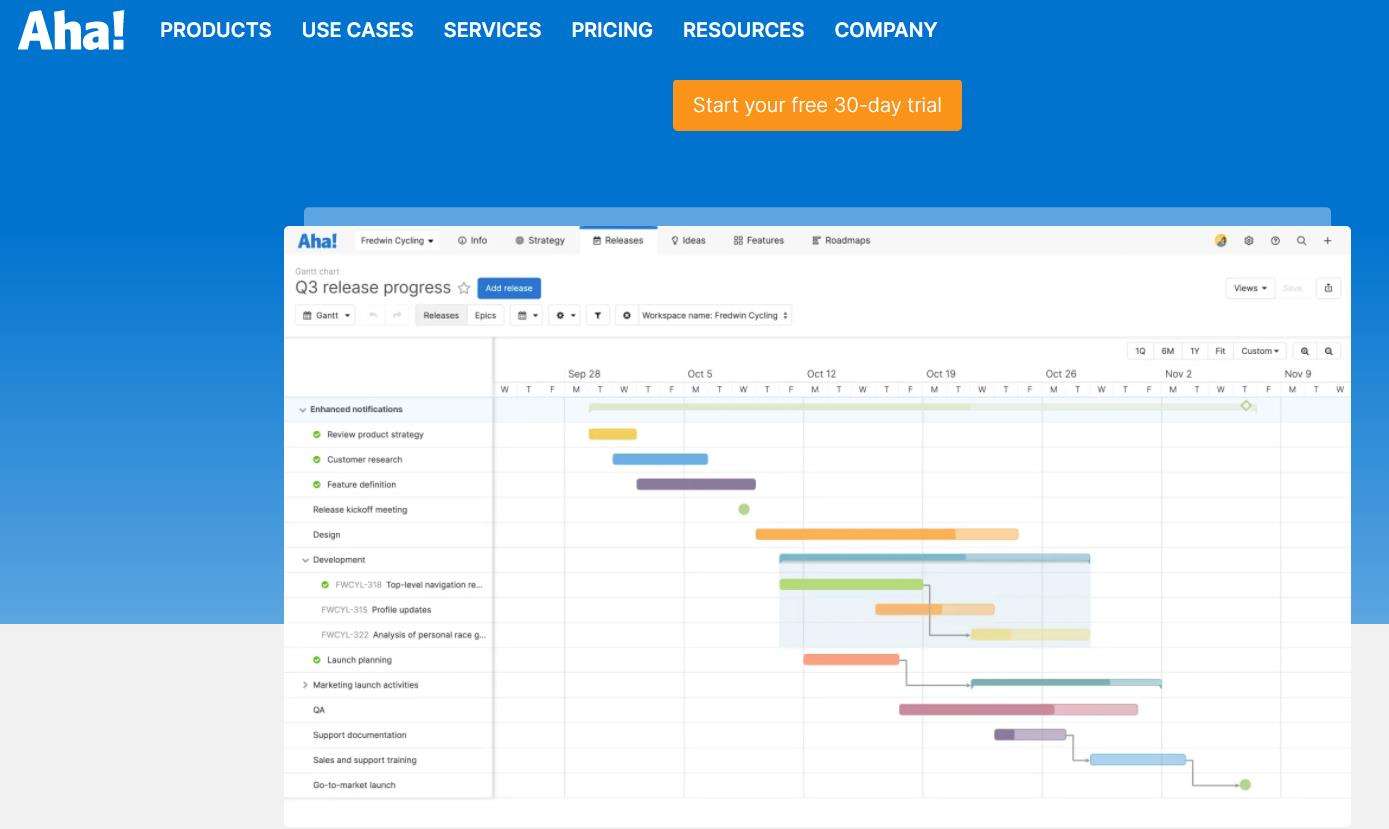Toggle the Launch planning check icon

[317, 660]
